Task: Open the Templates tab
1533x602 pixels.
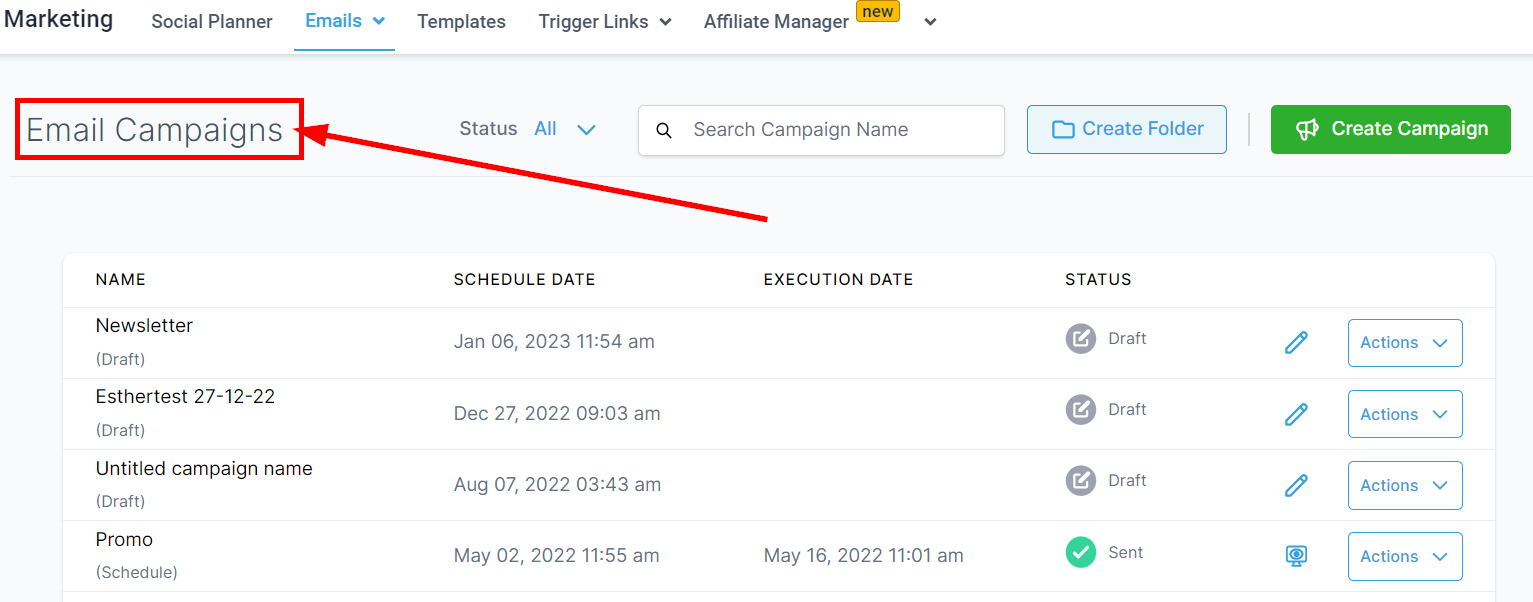Action: pos(461,22)
